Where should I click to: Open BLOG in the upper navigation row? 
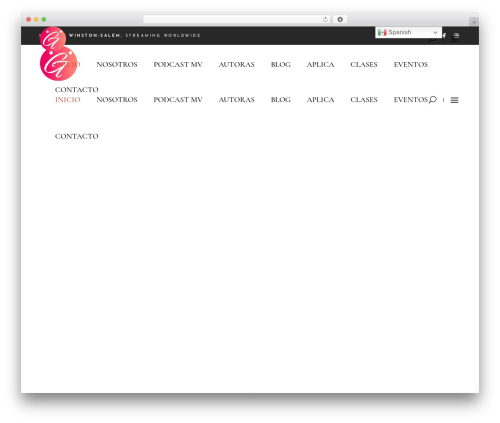[281, 64]
